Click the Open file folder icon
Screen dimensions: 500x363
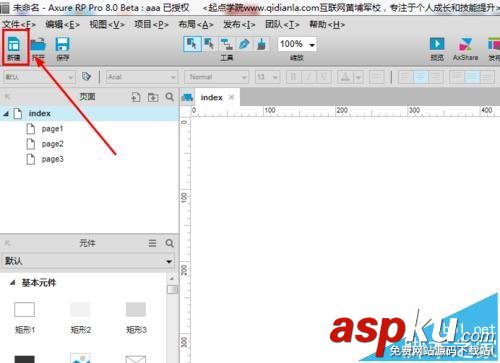click(x=38, y=45)
